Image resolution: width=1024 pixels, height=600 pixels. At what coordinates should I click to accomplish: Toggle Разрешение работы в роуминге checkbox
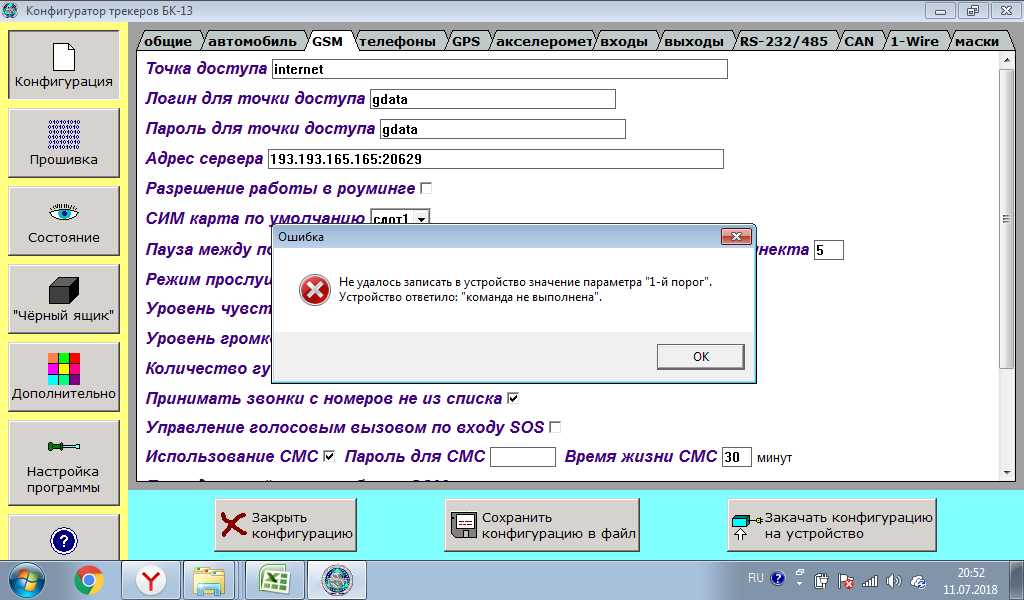pyautogui.click(x=426, y=188)
